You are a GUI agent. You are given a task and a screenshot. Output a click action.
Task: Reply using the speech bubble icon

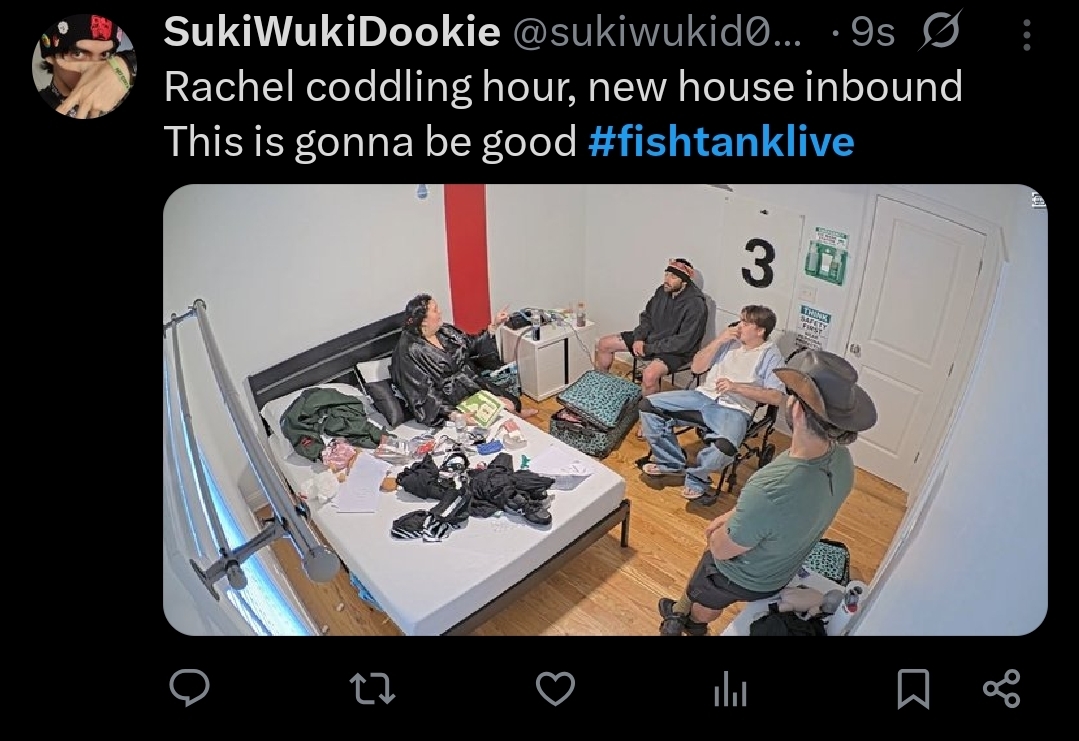click(x=190, y=687)
